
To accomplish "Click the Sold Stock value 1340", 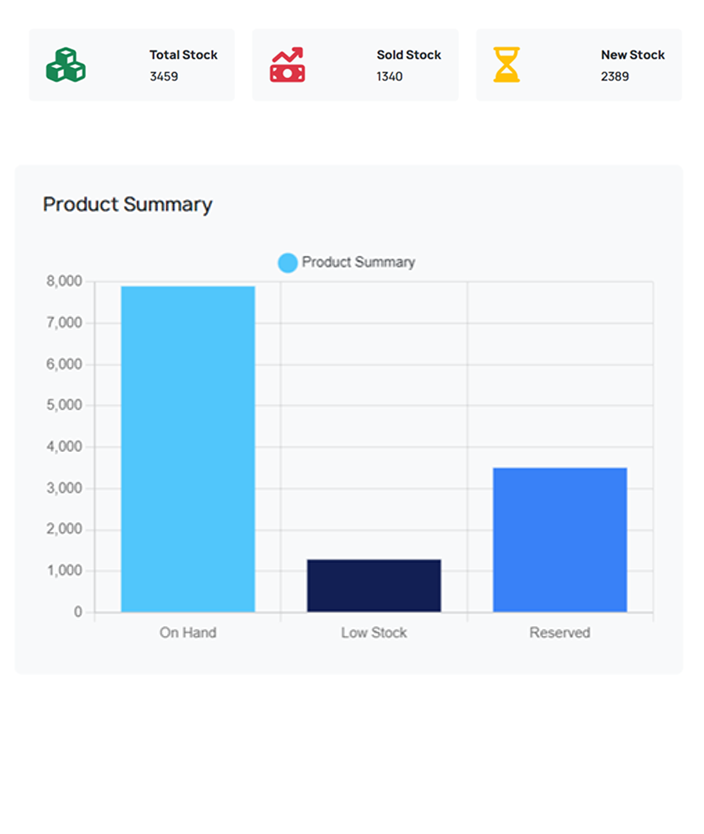I will (x=390, y=76).
